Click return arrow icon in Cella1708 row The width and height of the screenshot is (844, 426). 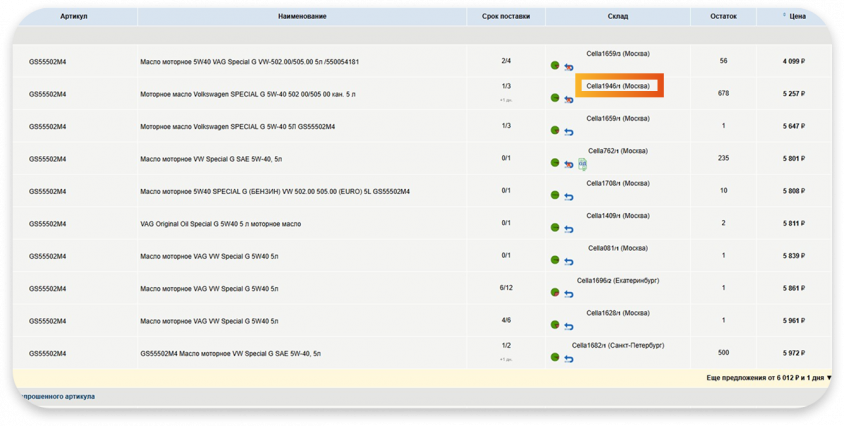coord(568,196)
